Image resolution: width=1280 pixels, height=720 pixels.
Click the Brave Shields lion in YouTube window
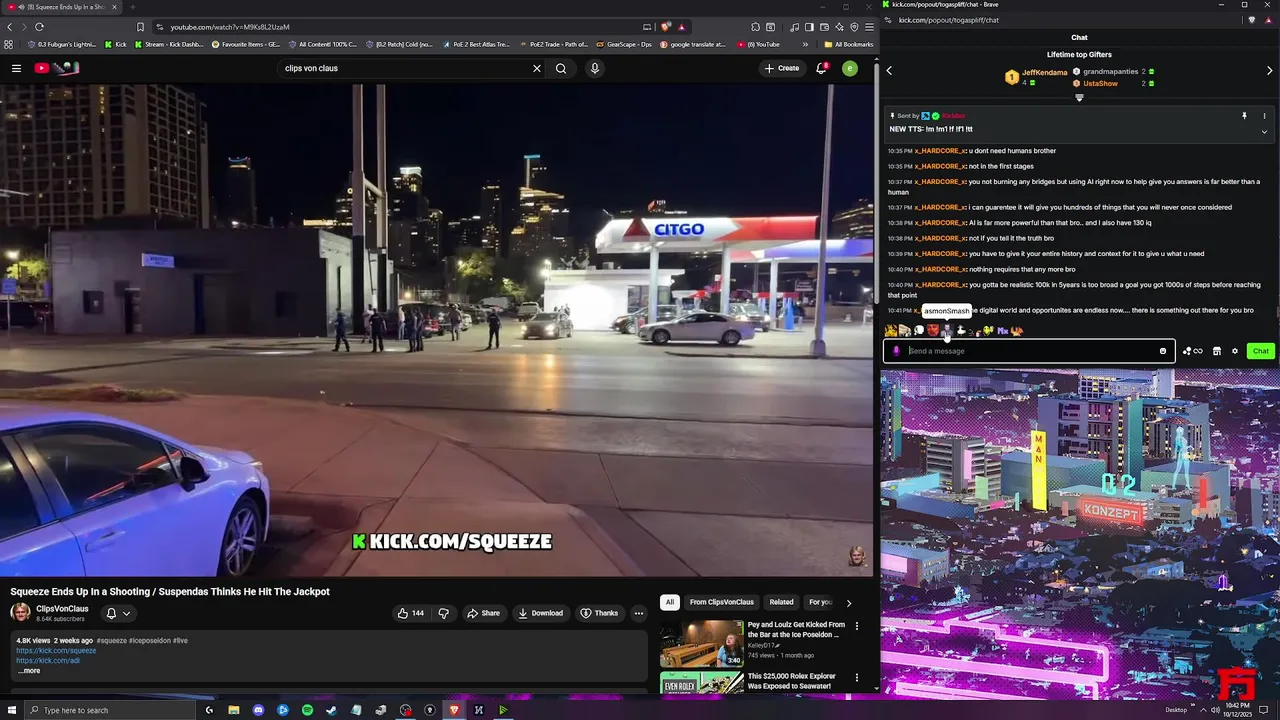pyautogui.click(x=666, y=27)
